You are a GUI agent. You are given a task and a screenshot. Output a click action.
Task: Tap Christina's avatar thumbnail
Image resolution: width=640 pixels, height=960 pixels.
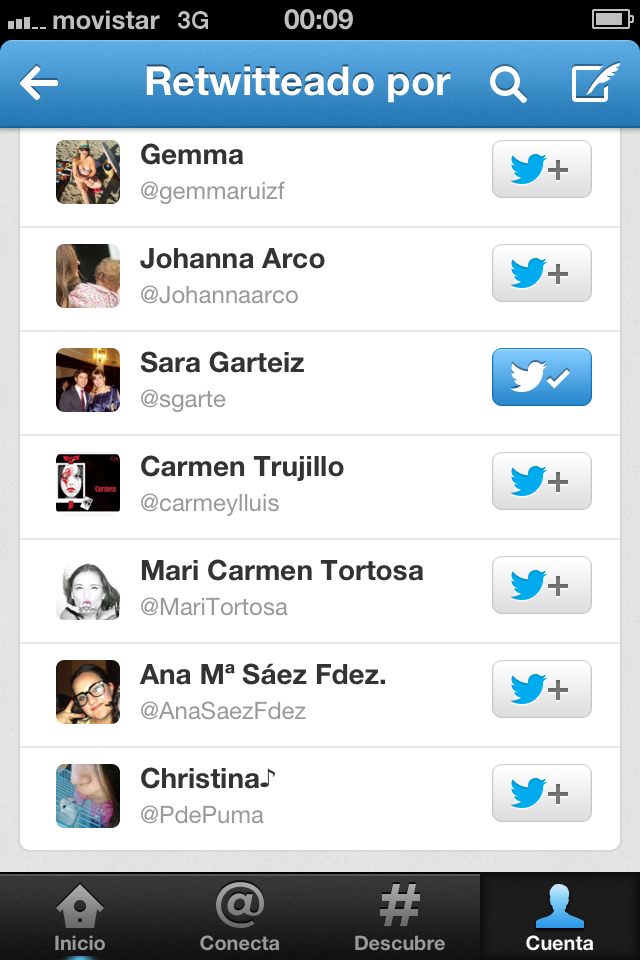coord(88,796)
